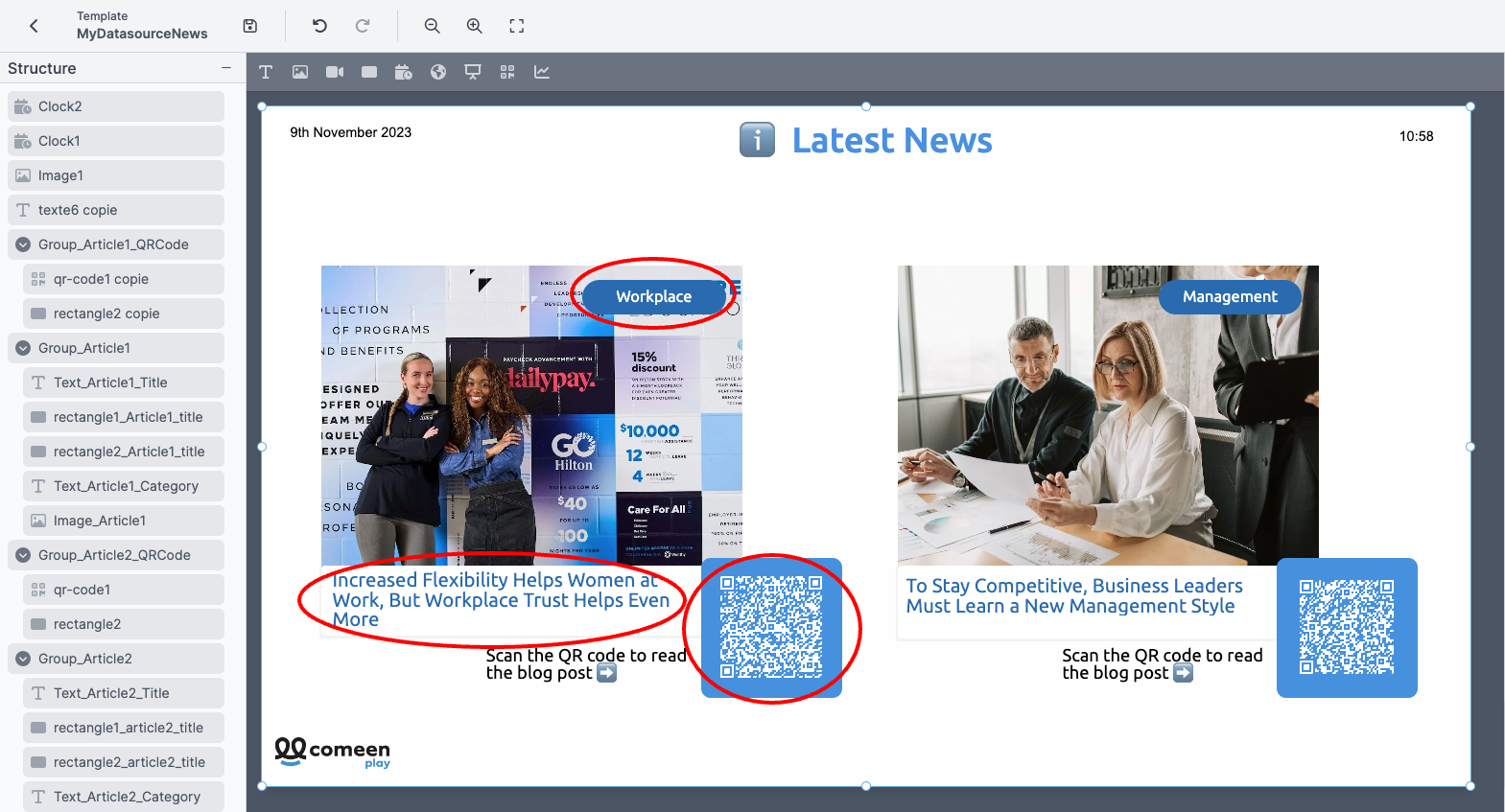Select the business meeting article photo
The image size is (1505, 812).
click(x=1108, y=415)
